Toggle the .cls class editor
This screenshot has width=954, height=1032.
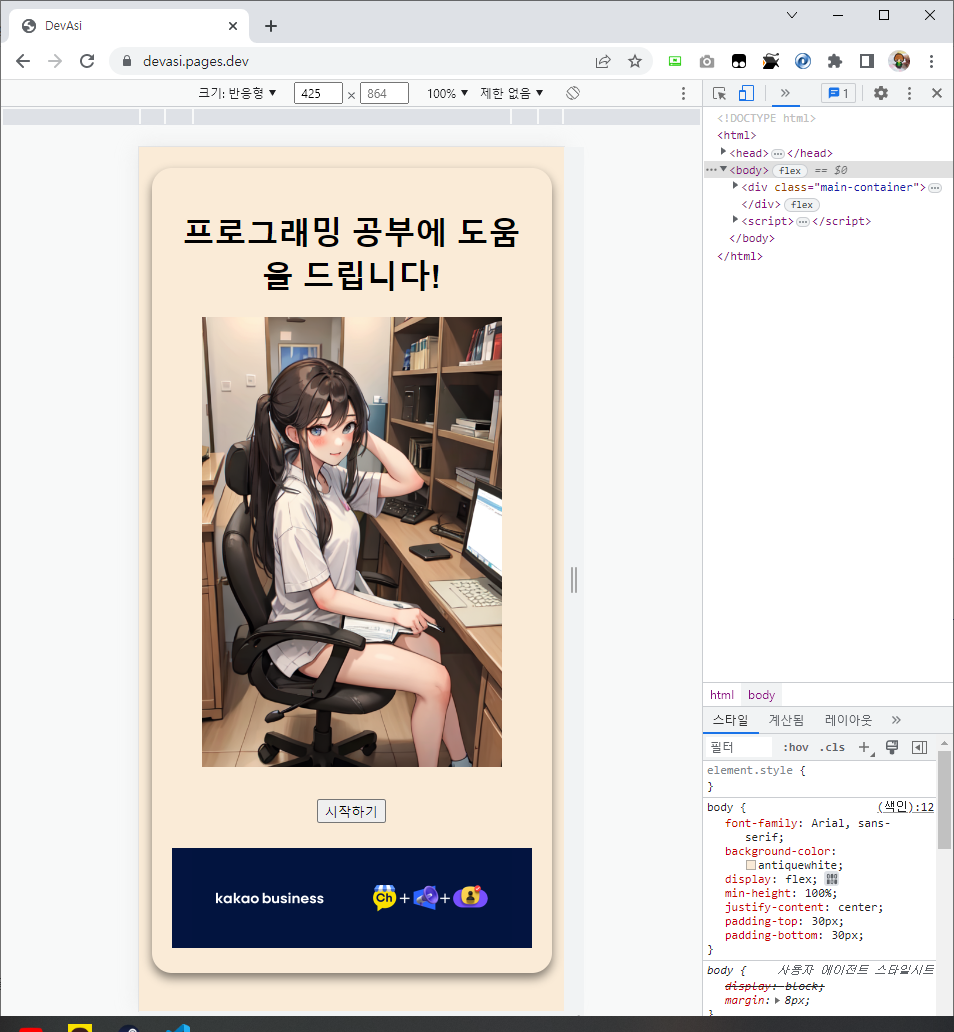[x=832, y=747]
